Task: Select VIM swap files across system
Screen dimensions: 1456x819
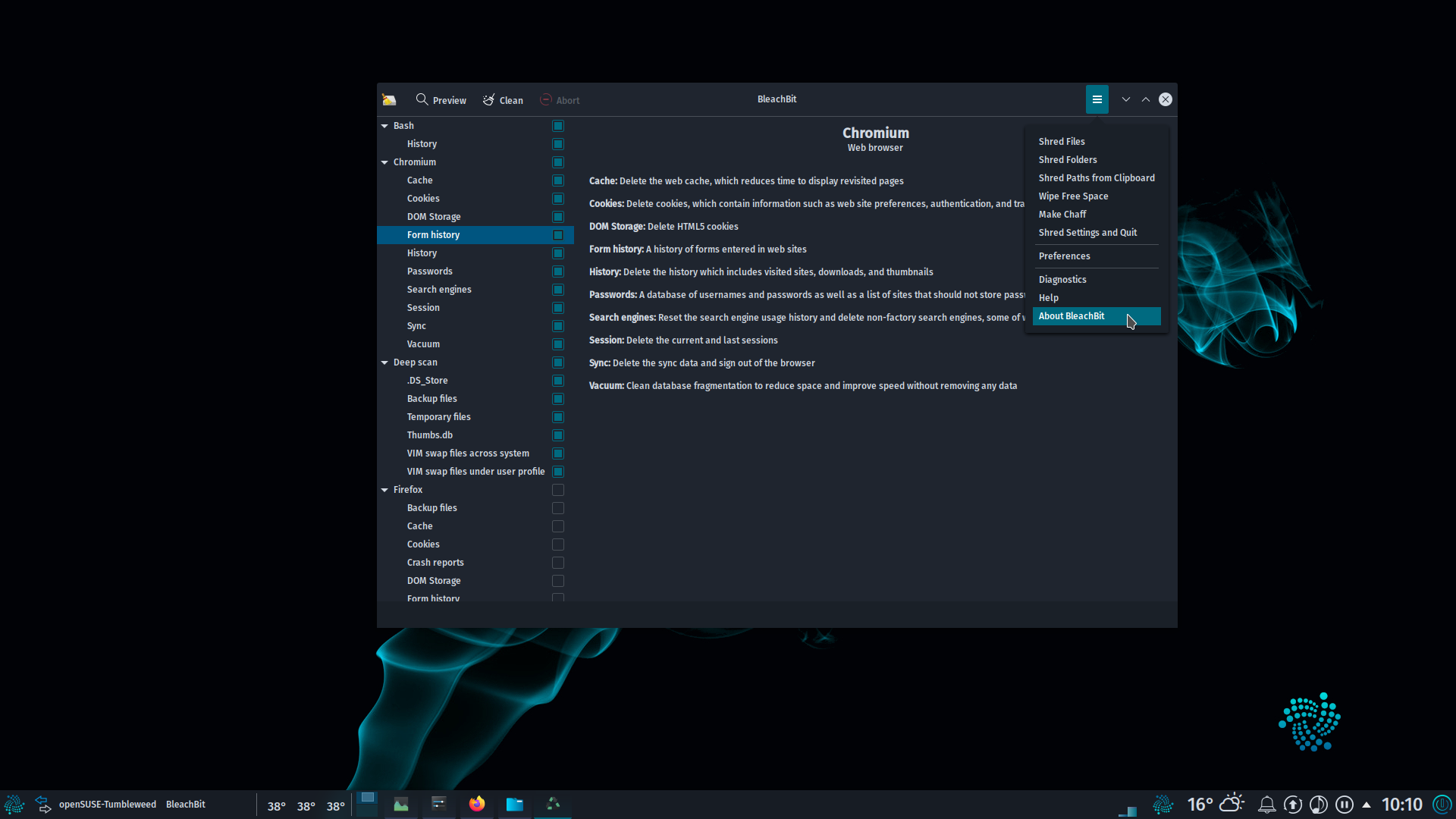Action: tap(475, 453)
